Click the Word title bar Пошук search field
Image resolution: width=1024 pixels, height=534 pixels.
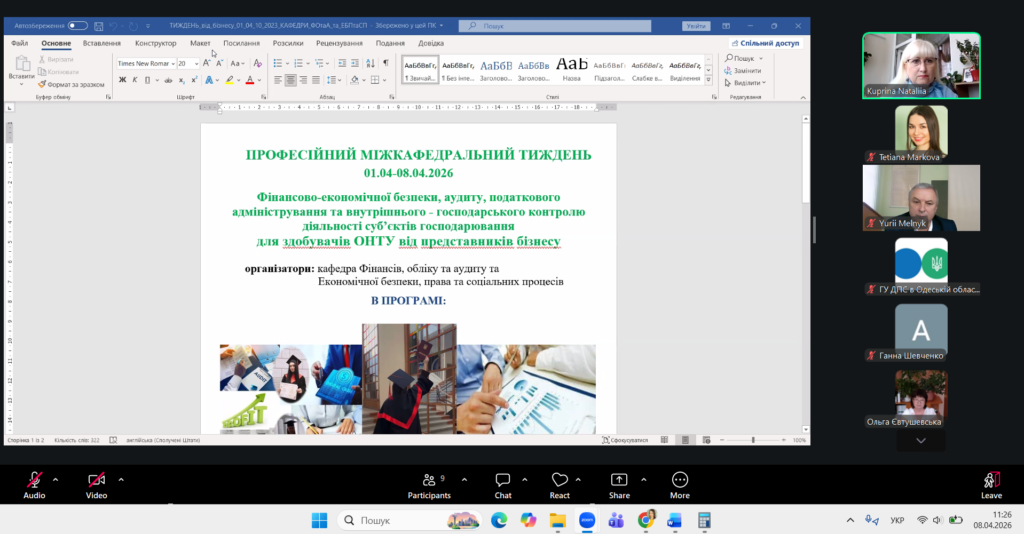click(555, 26)
